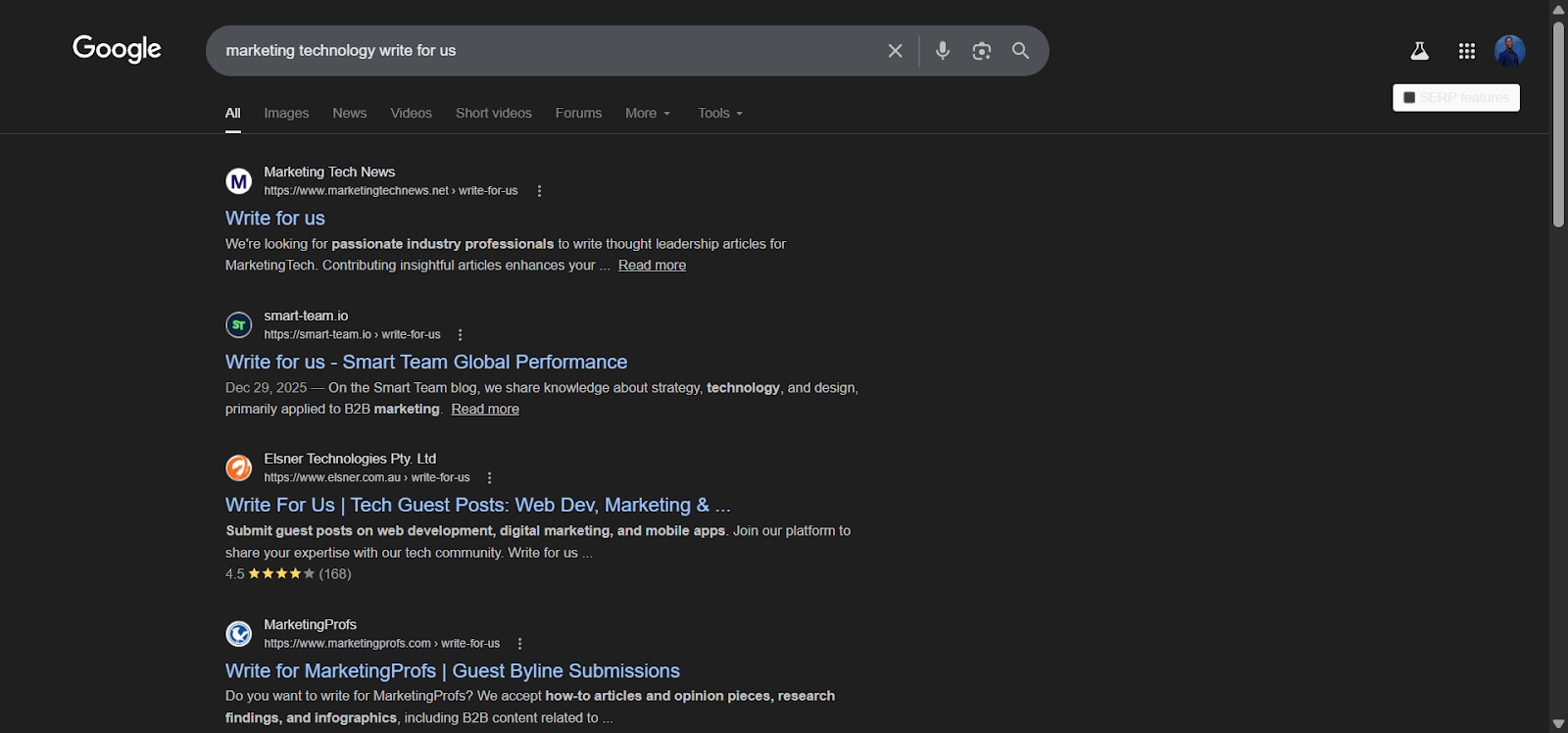This screenshot has height=733, width=1568.
Task: Switch to the Images tab
Action: click(x=286, y=113)
